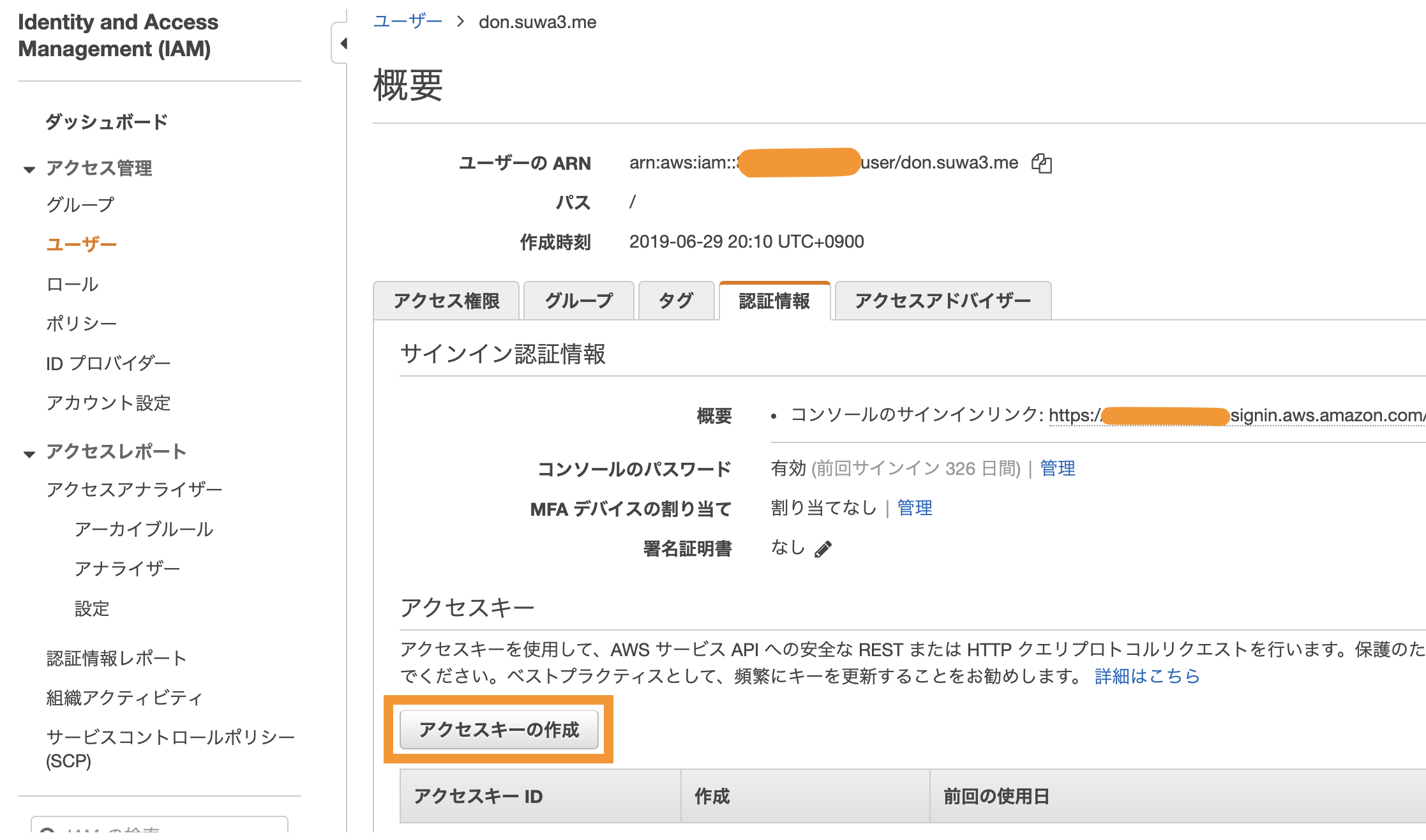Manage MFA device assignment via 管理

pyautogui.click(x=915, y=508)
